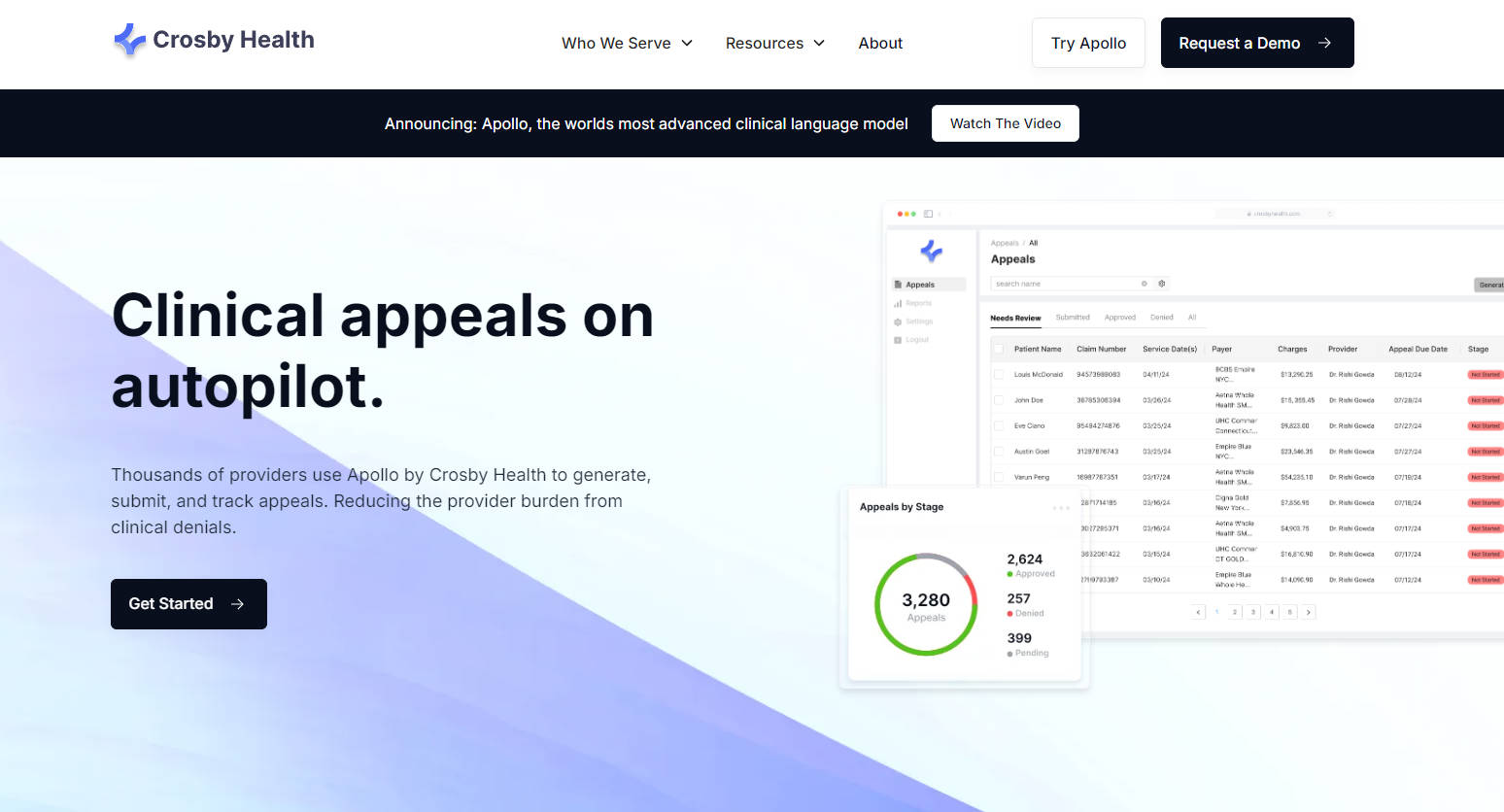
Task: Check the John Doe row checkbox
Action: (x=999, y=400)
